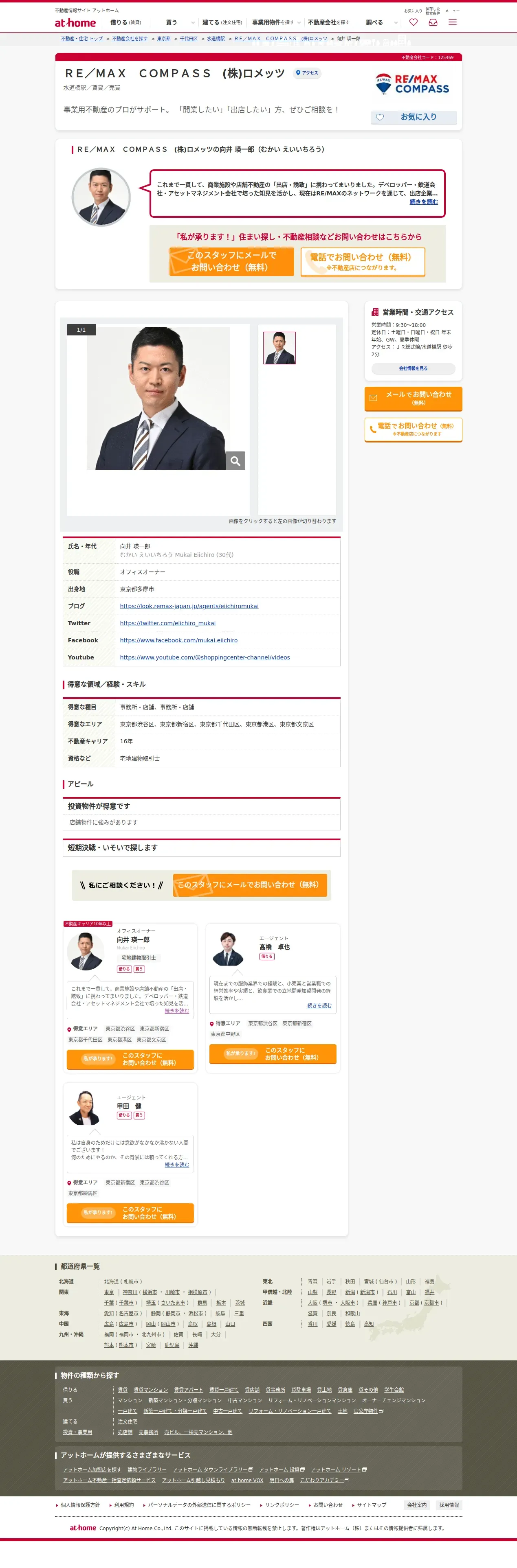This screenshot has height=1568, width=517.
Task: Open breadcrumb 不動産会社を探す
Action: 130,38
